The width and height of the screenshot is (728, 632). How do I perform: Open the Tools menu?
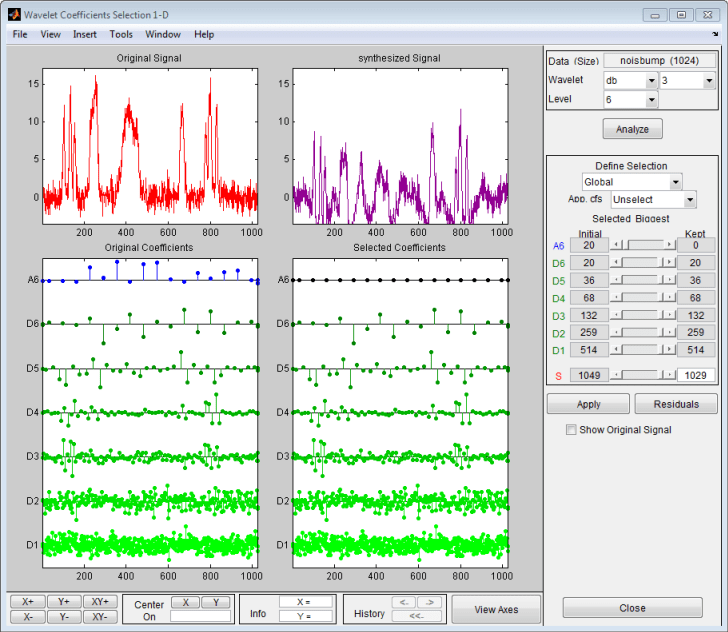(x=121, y=34)
